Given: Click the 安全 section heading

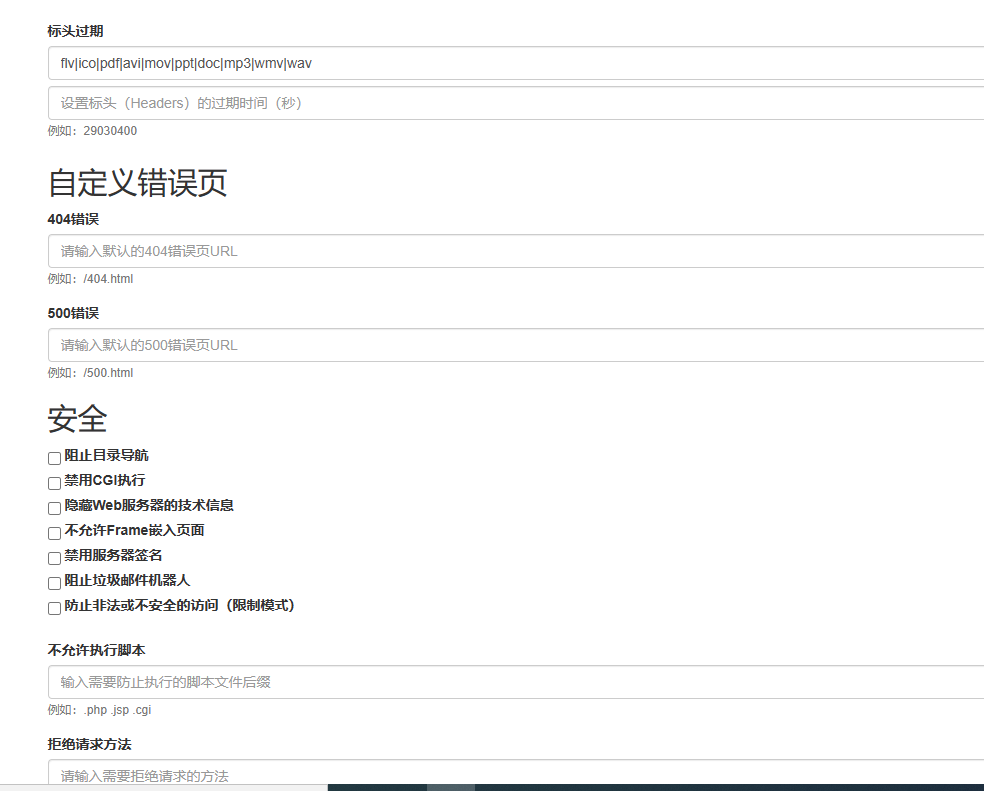Looking at the screenshot, I should tap(77, 419).
